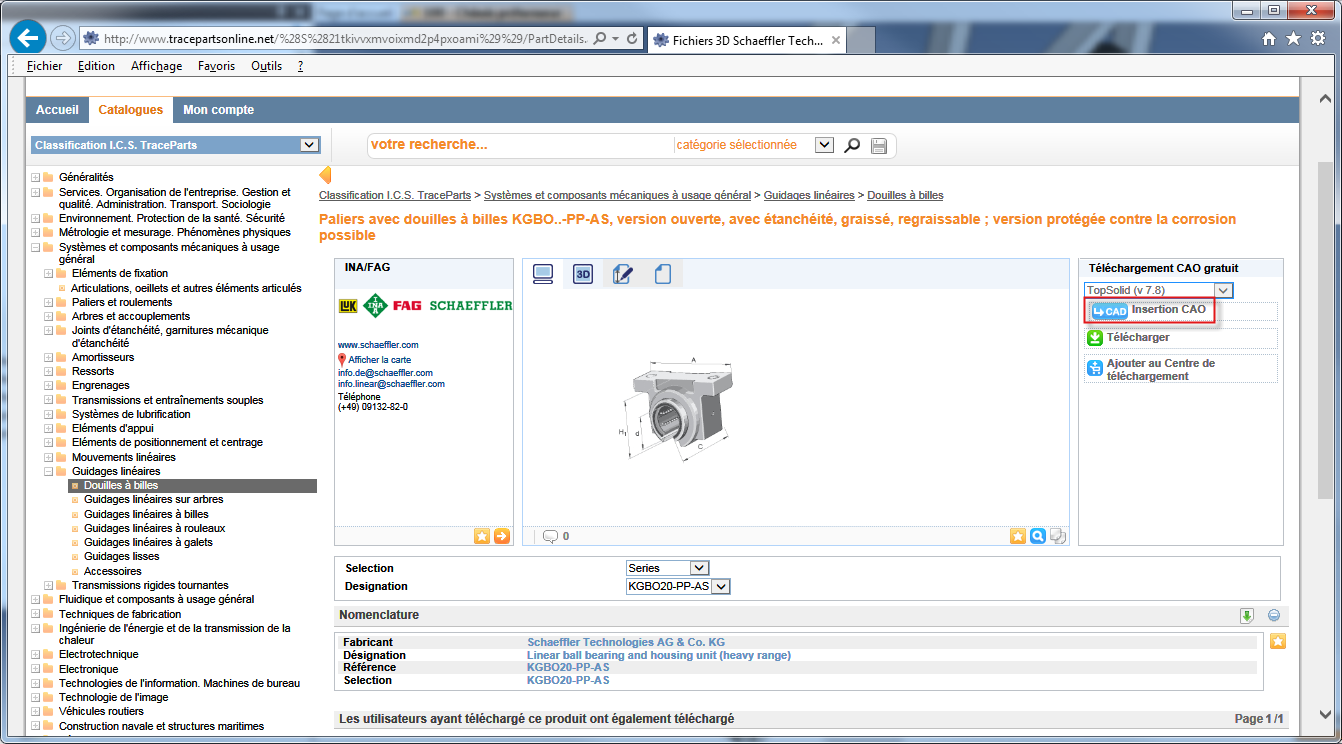
Task: Click the blue cart icon for Centre de téléchargement
Action: pyautogui.click(x=1095, y=369)
